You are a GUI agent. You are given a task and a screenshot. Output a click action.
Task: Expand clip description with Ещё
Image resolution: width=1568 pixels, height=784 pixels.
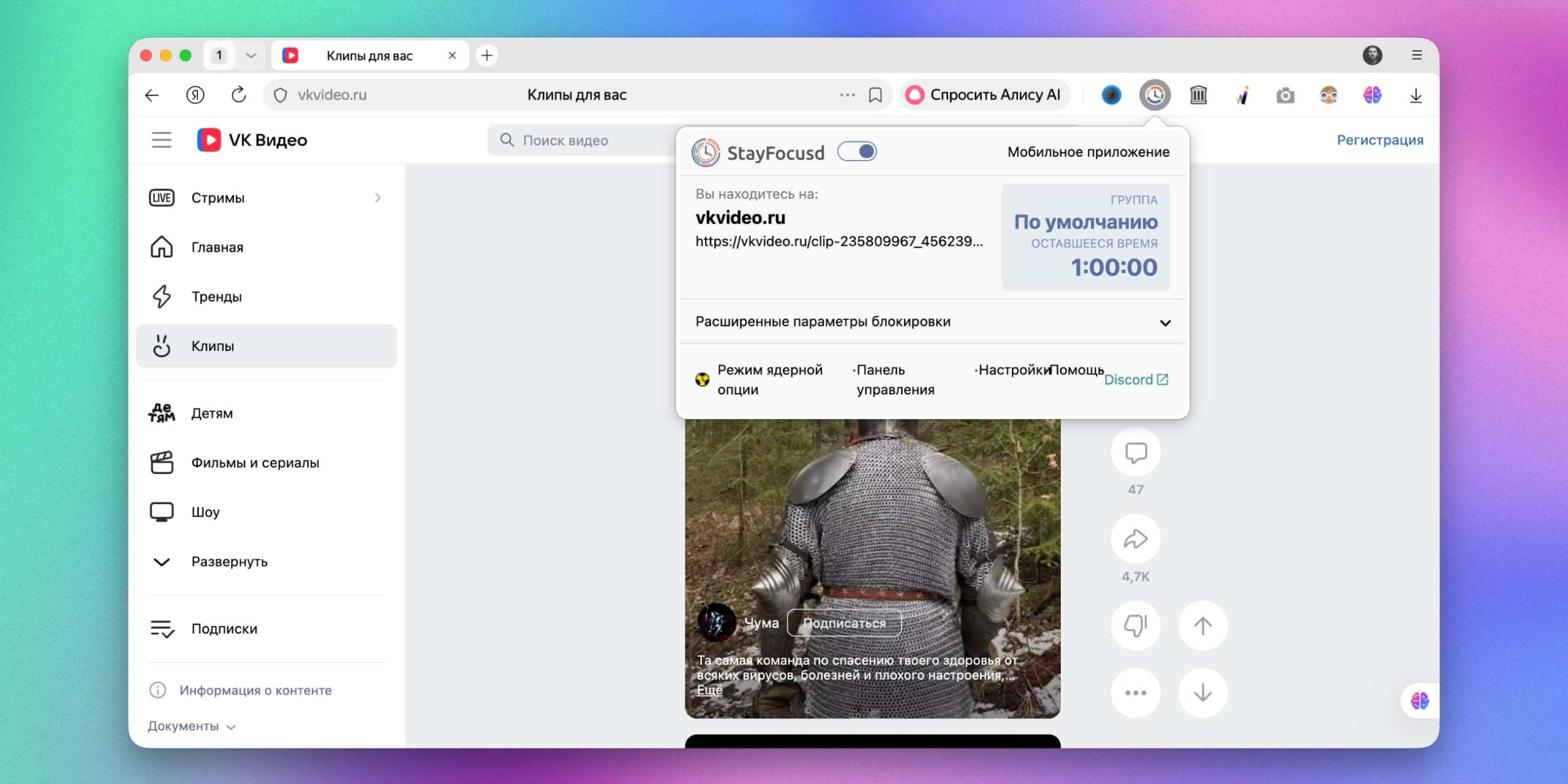[x=709, y=690]
